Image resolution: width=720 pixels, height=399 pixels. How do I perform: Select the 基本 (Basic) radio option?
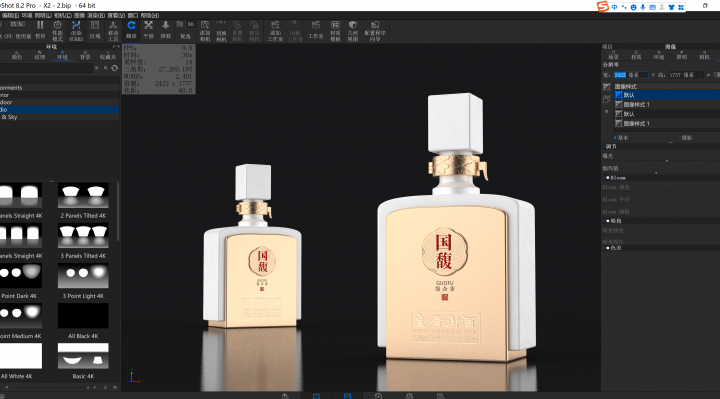(615, 138)
